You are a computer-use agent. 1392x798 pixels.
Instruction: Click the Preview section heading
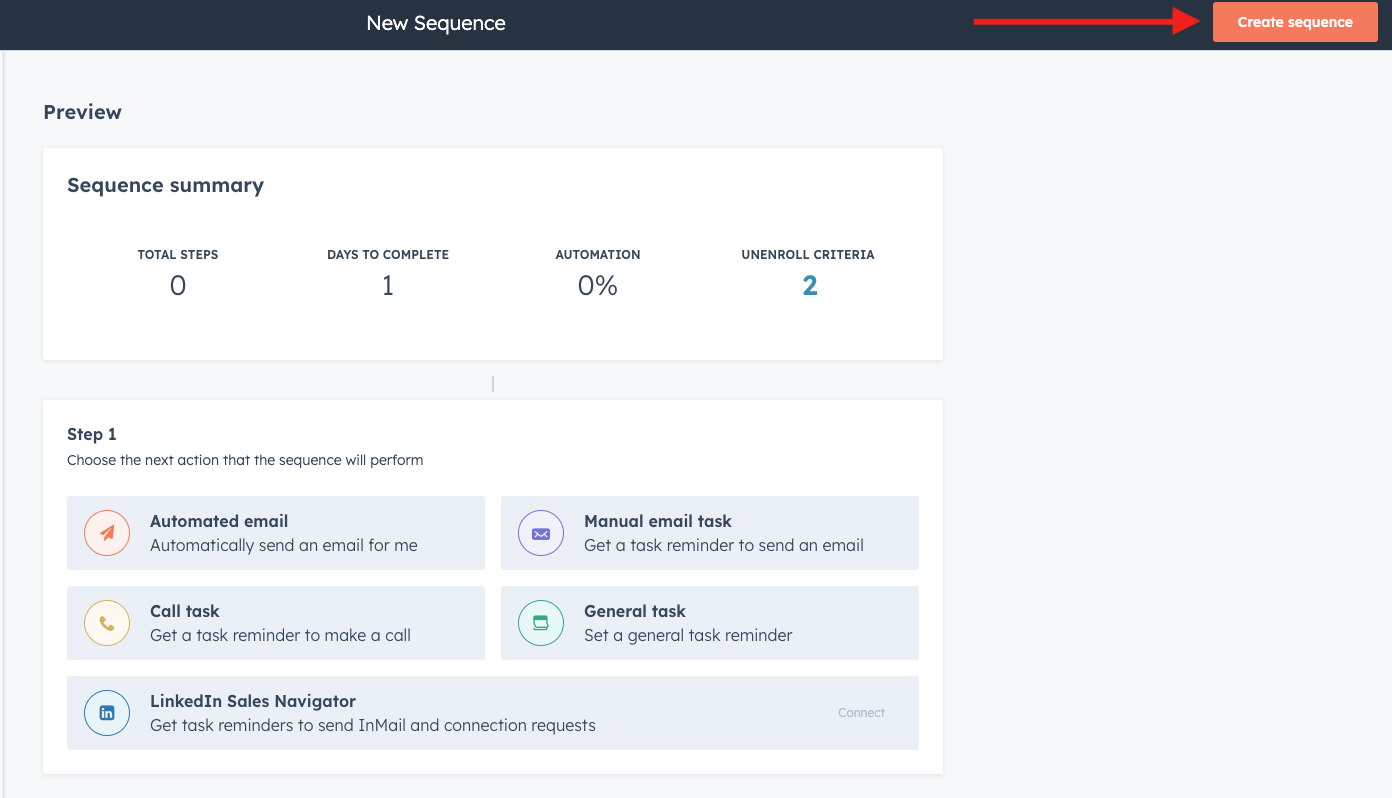point(82,112)
